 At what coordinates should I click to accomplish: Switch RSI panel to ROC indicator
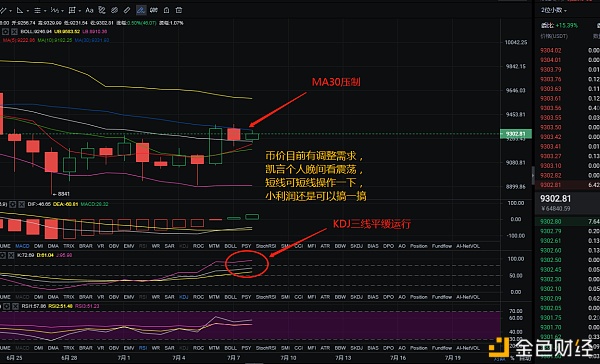[198, 348]
